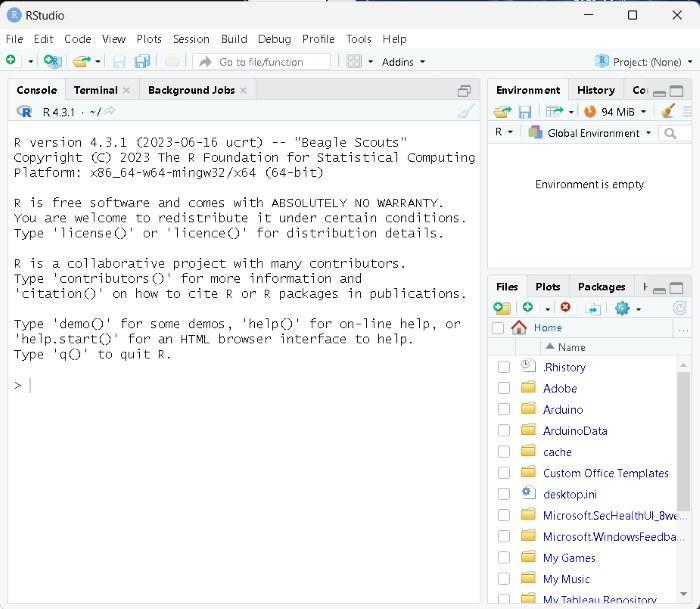Screen dimensions: 700x609
Task: Click the Workspace Panes grid icon
Action: pyautogui.click(x=354, y=61)
